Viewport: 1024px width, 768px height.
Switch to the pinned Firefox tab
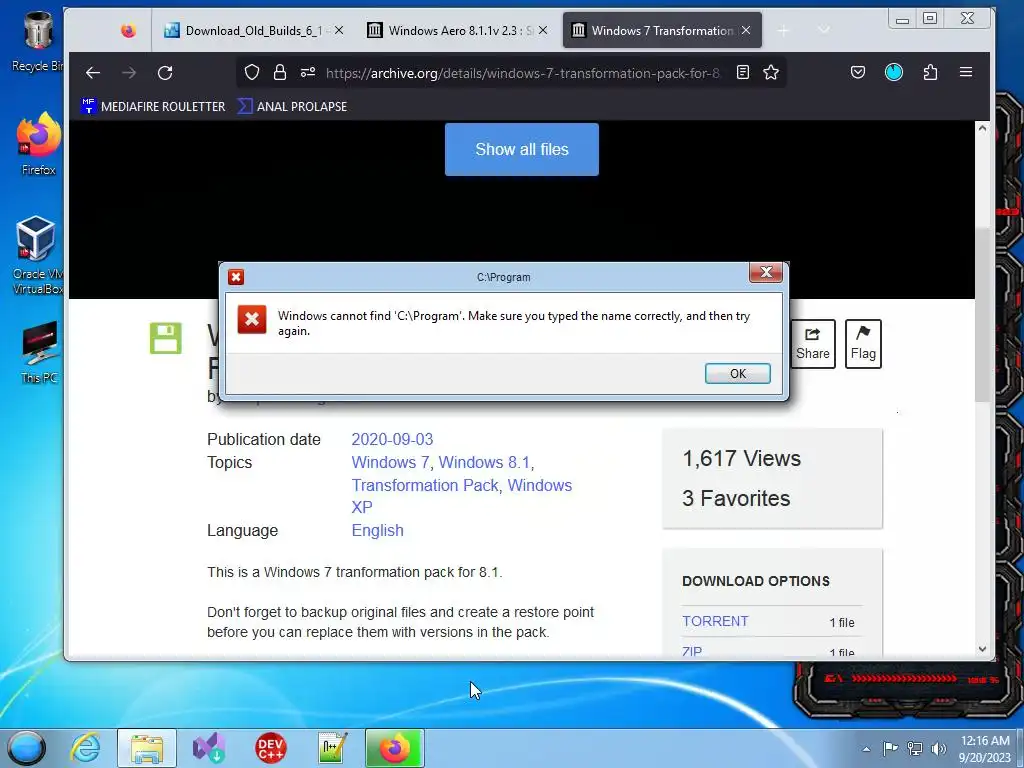pos(128,31)
